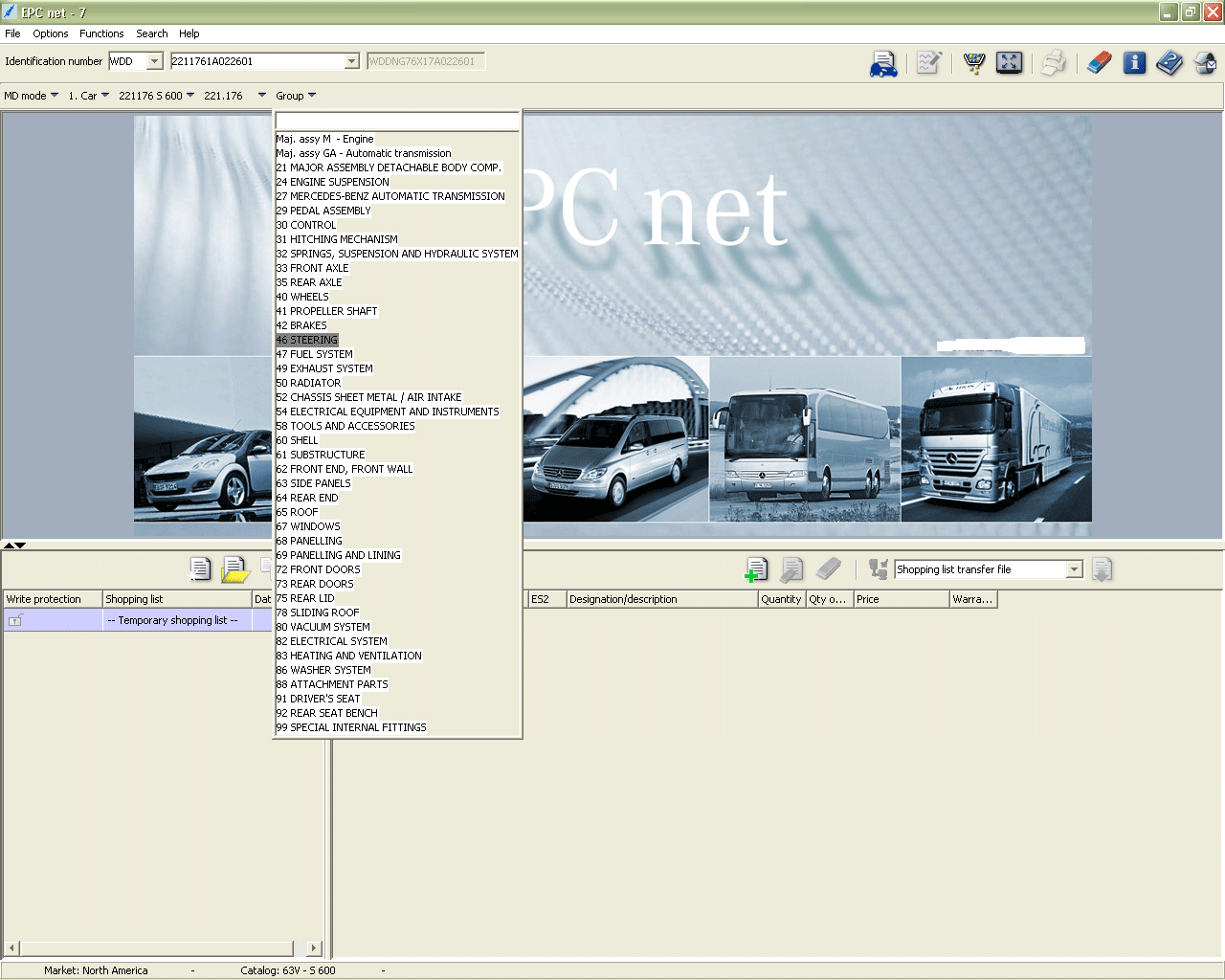Click the VIN number input field

256,61
